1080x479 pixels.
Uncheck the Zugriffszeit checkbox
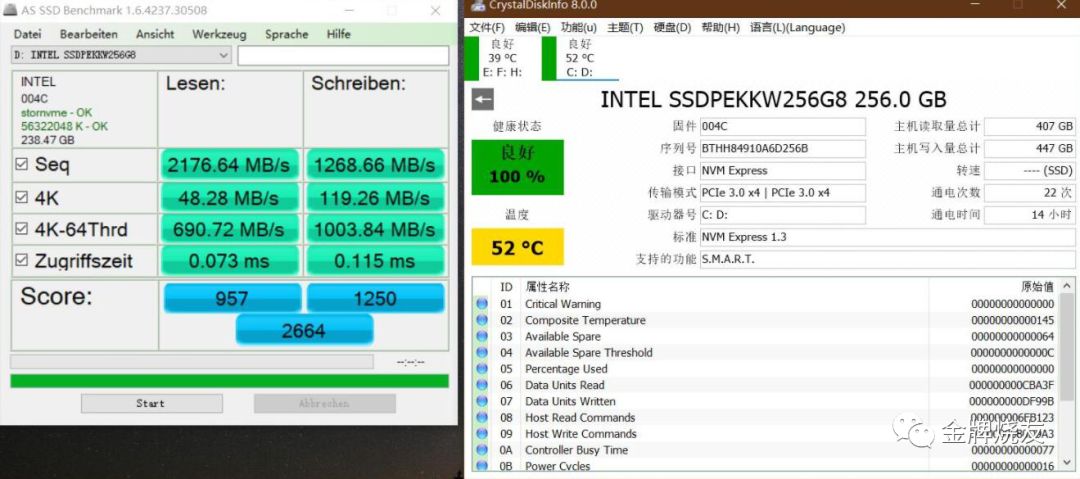click(x=21, y=261)
